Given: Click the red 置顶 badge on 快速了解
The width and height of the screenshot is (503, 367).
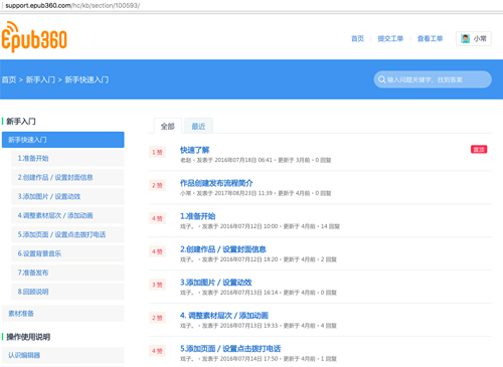Looking at the screenshot, I should pyautogui.click(x=479, y=149).
